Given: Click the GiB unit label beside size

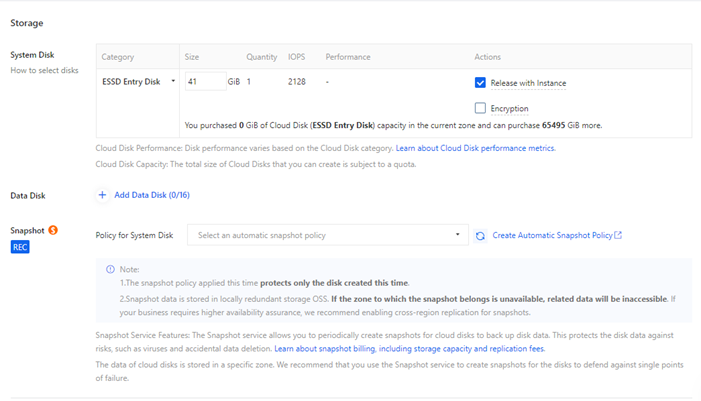Looking at the screenshot, I should (234, 82).
